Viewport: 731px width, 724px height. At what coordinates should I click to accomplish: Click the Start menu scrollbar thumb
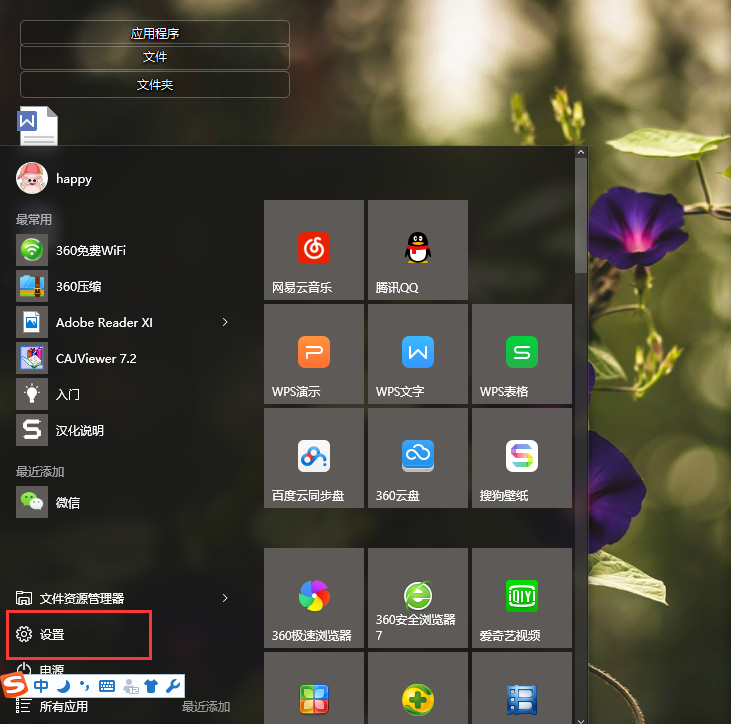point(580,215)
